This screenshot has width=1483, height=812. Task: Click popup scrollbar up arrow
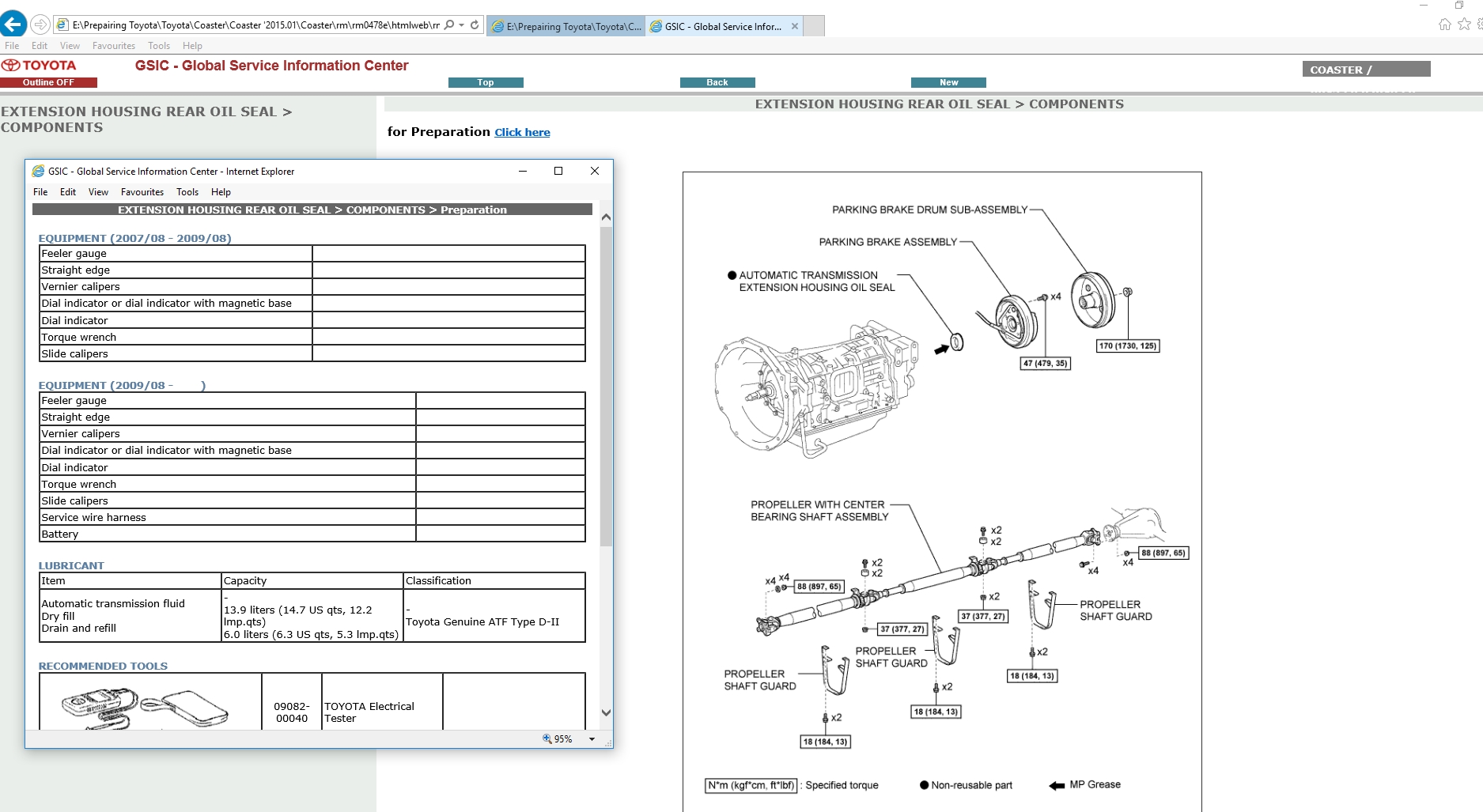606,217
